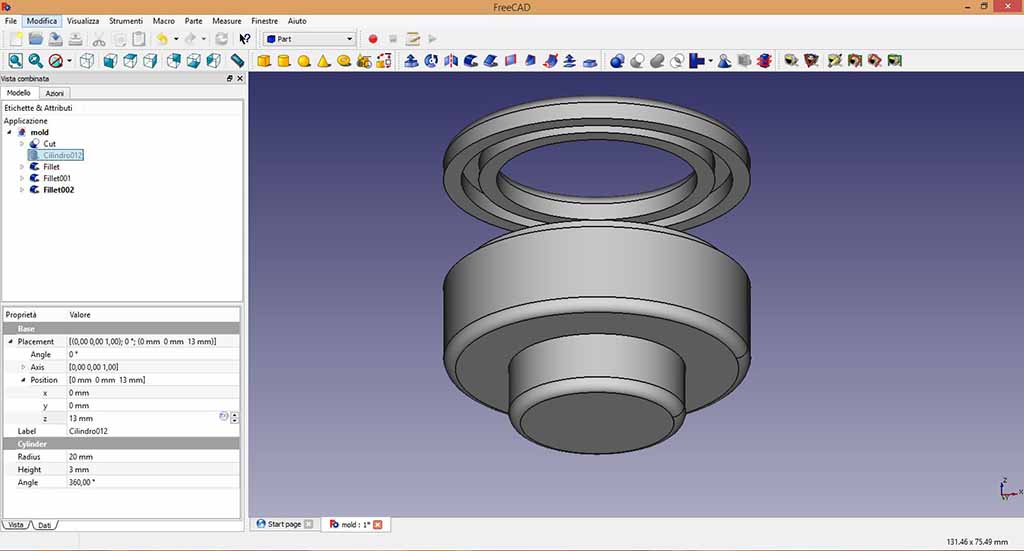
Task: Save the document with Save icon
Action: [x=56, y=39]
